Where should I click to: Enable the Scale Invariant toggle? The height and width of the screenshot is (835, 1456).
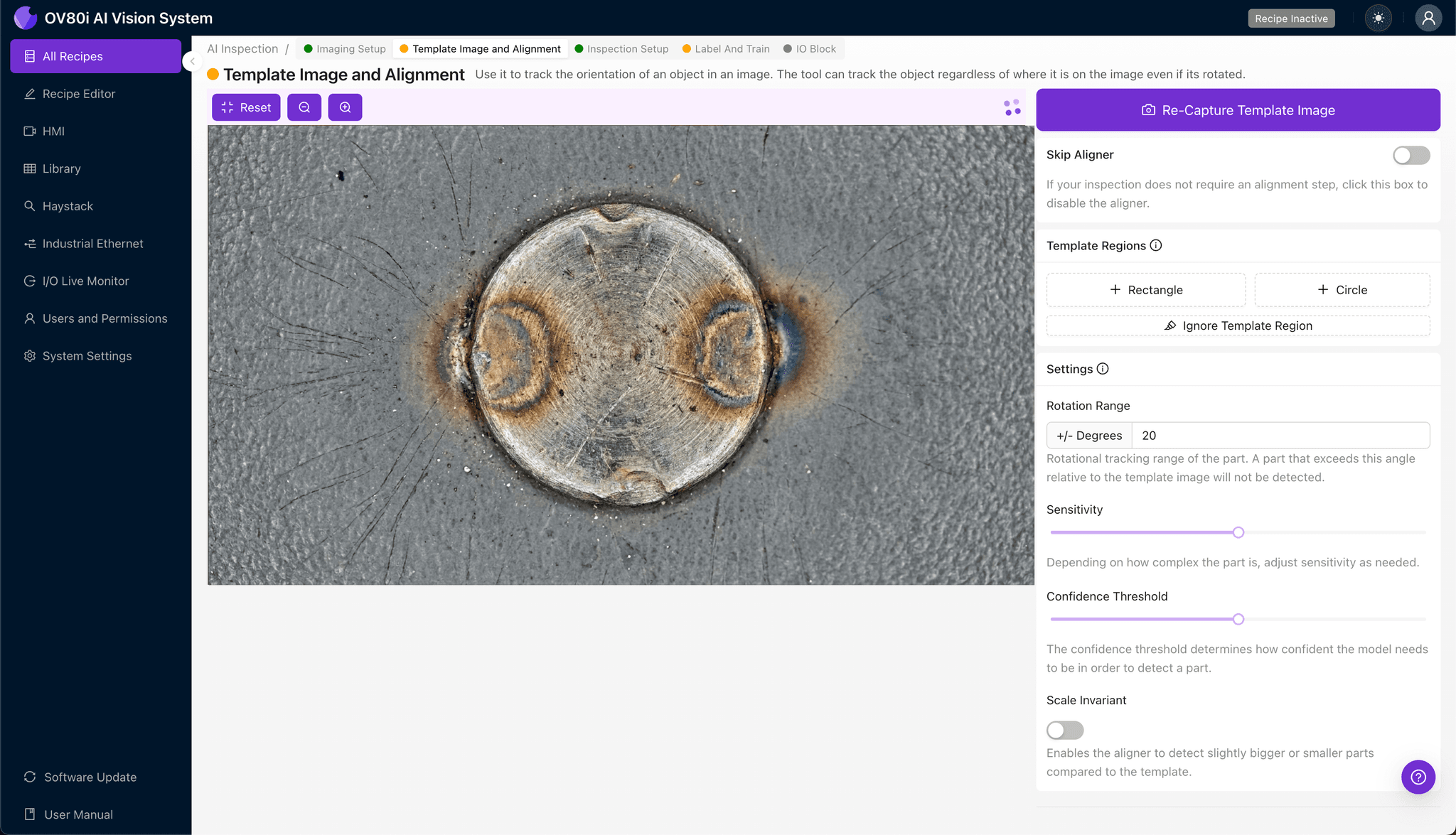[1065, 730]
